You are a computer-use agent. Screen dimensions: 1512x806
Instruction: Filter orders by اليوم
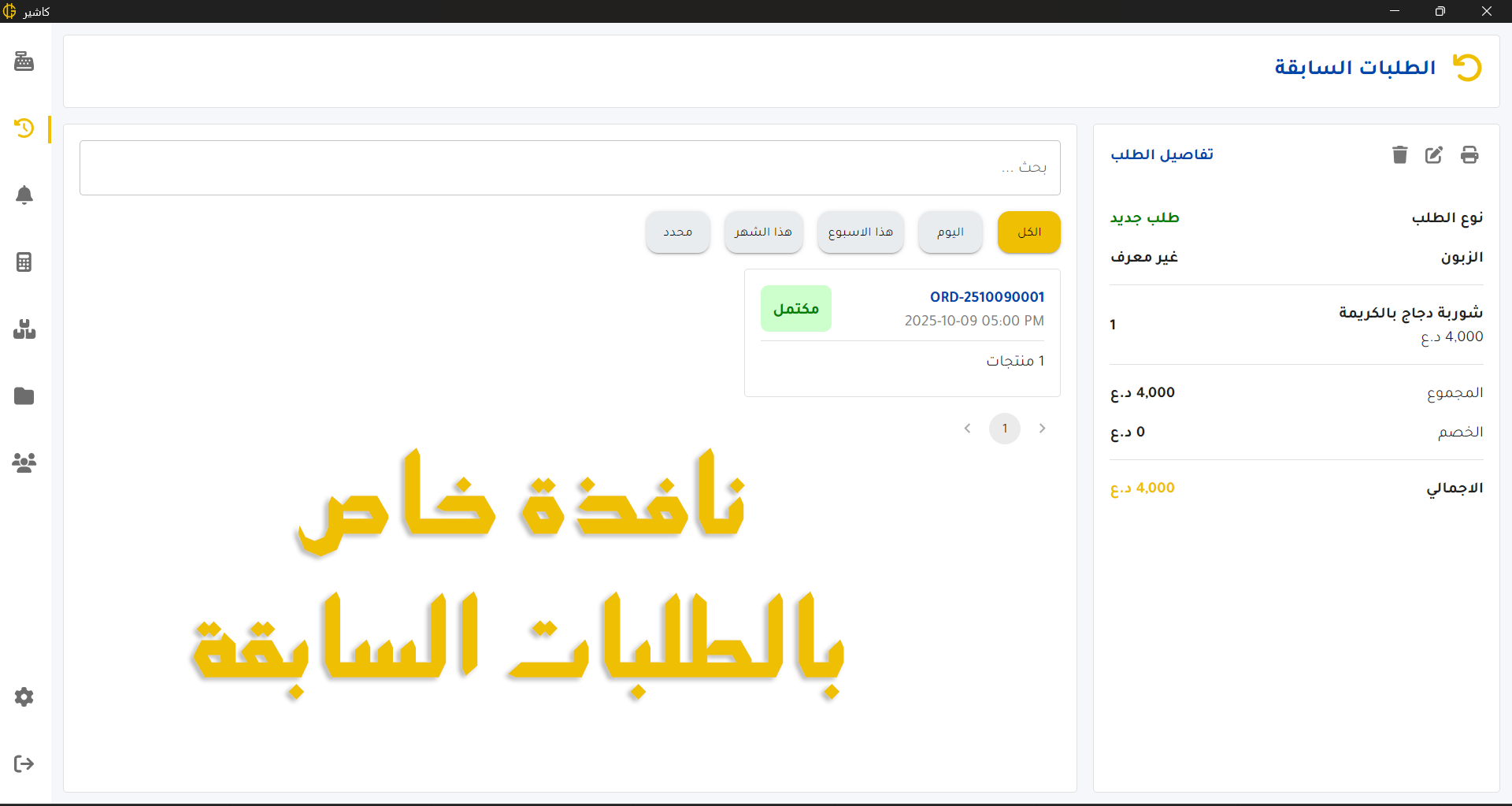(950, 232)
